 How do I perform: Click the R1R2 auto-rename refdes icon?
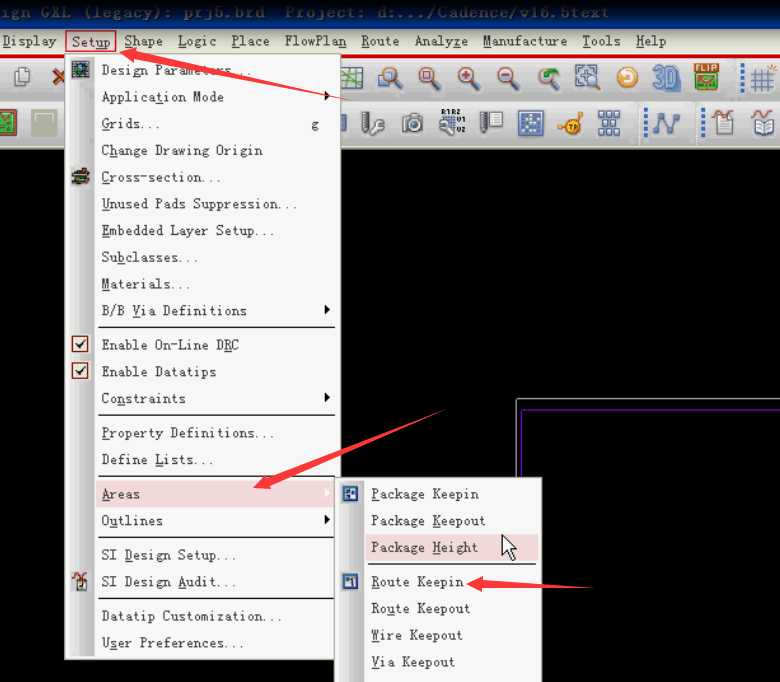coord(452,122)
